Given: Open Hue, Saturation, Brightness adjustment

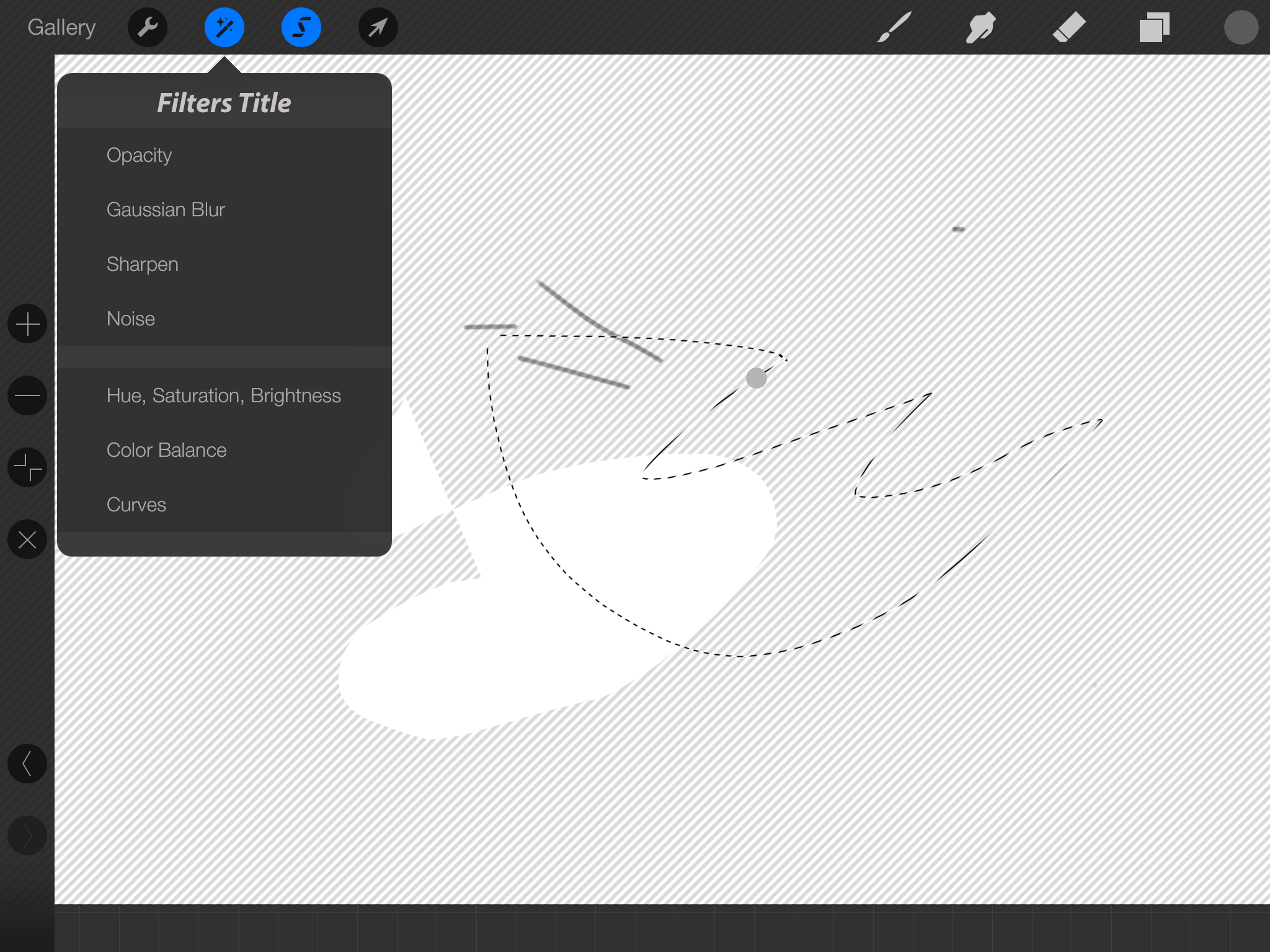Looking at the screenshot, I should pyautogui.click(x=223, y=395).
